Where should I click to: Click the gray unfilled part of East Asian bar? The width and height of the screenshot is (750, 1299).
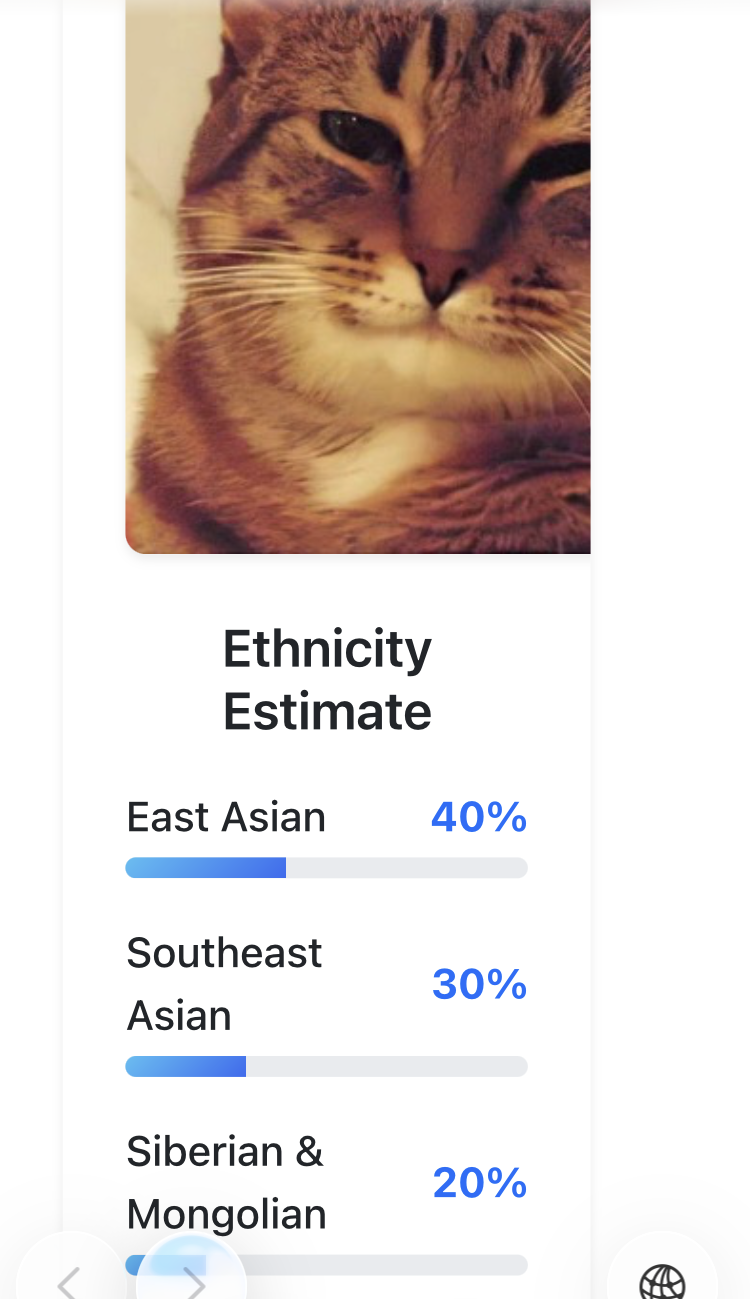point(406,868)
